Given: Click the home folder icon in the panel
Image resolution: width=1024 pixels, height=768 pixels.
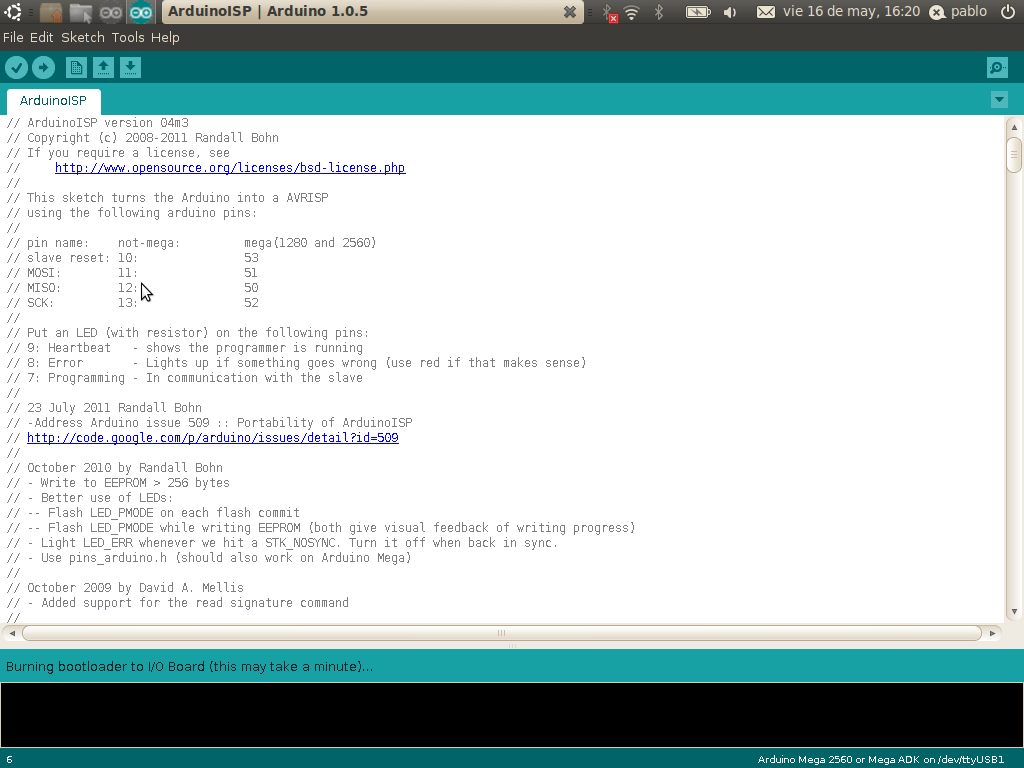Looking at the screenshot, I should point(50,12).
